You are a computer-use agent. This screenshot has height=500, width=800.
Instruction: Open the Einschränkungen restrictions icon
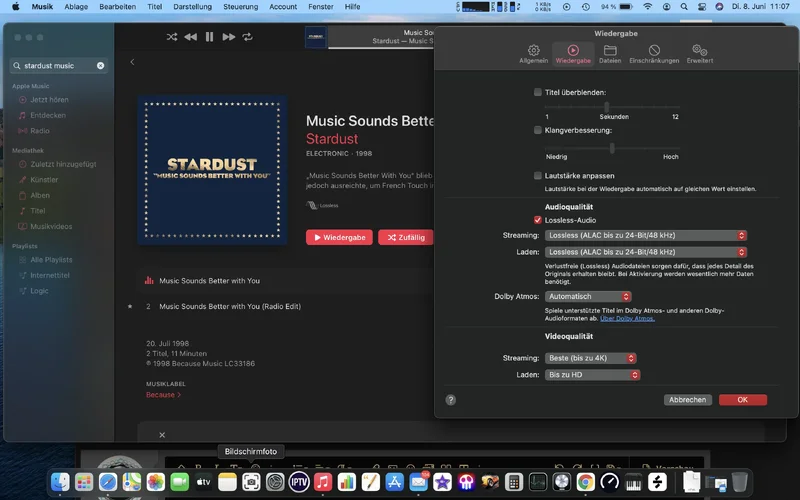tap(654, 53)
